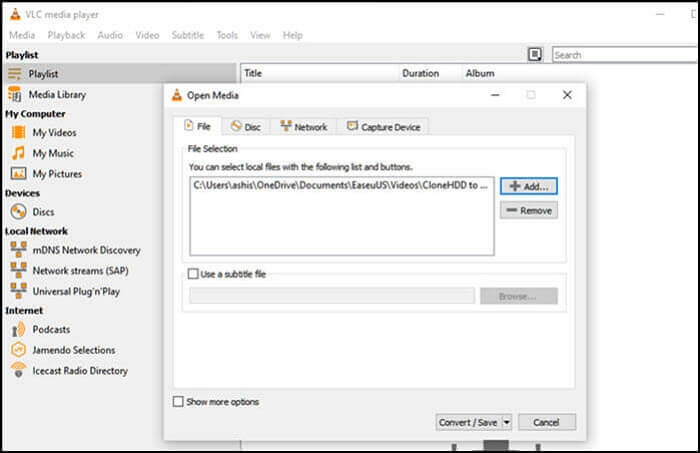Click the Universal Plug'n'Play icon
Screen dimensions: 700x453
pos(18,291)
